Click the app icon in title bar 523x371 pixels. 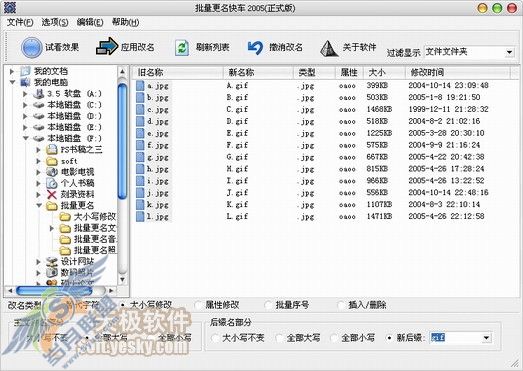click(x=10, y=8)
